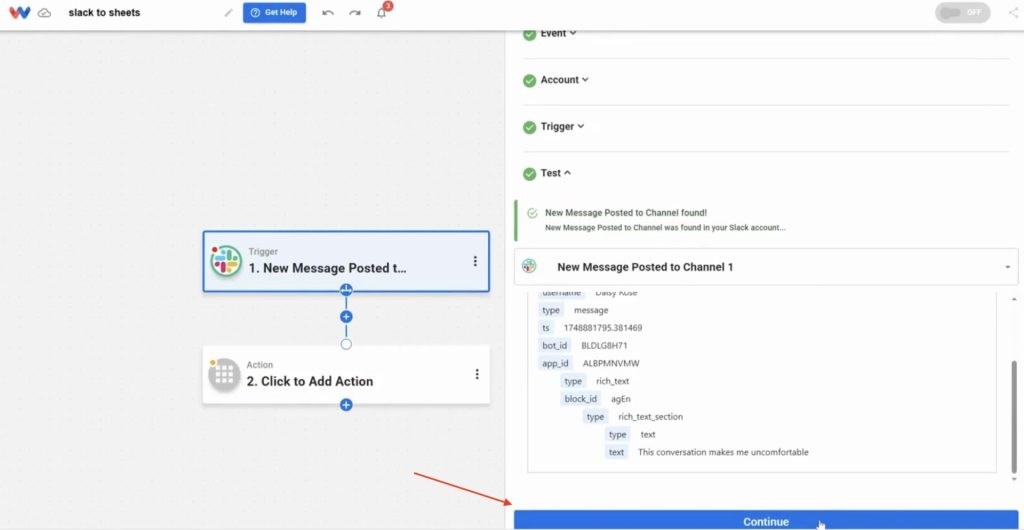This screenshot has width=1024, height=530.
Task: Expand the Trigger section
Action: click(x=562, y=126)
